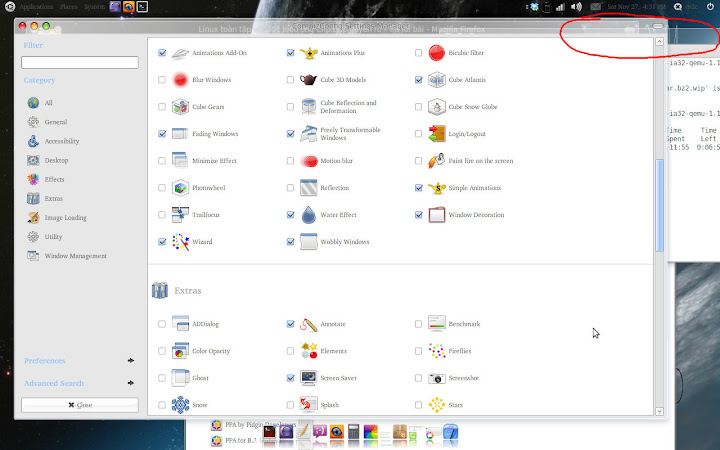The width and height of the screenshot is (720, 450).
Task: Click the Animations Add-On plugin icon
Action: point(180,53)
